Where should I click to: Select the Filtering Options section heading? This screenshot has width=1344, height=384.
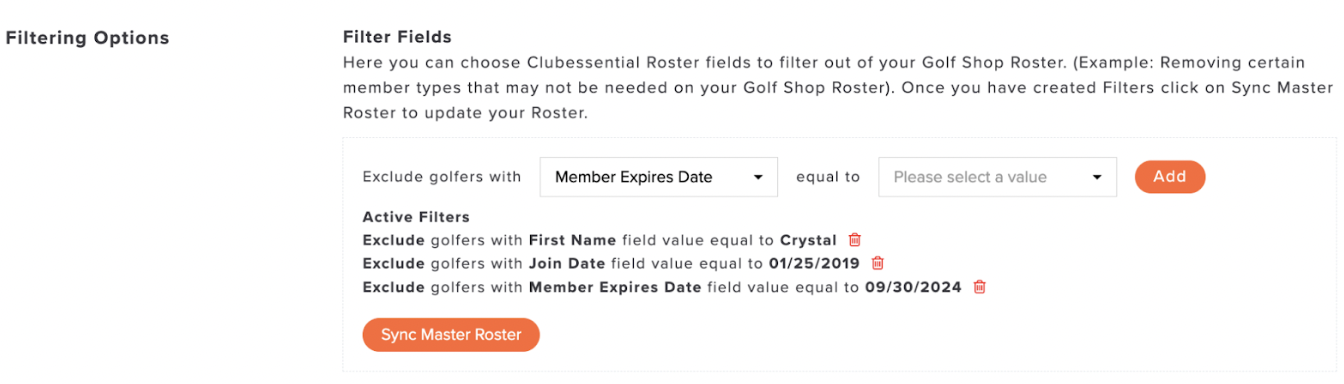click(88, 38)
